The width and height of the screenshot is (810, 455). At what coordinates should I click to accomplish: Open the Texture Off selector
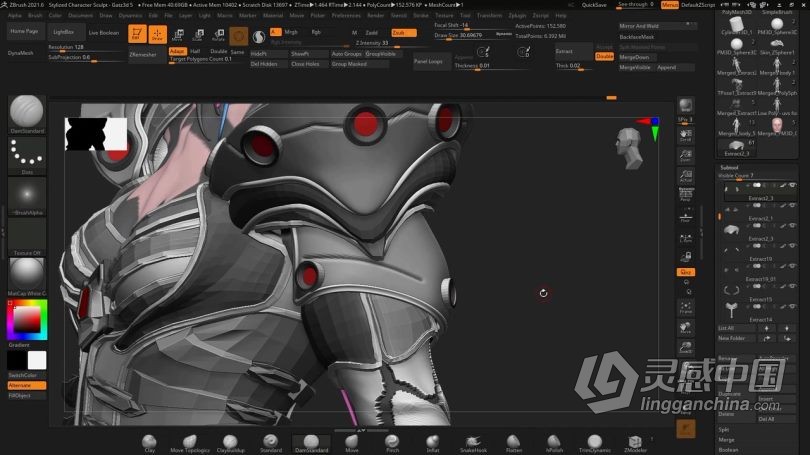(27, 237)
